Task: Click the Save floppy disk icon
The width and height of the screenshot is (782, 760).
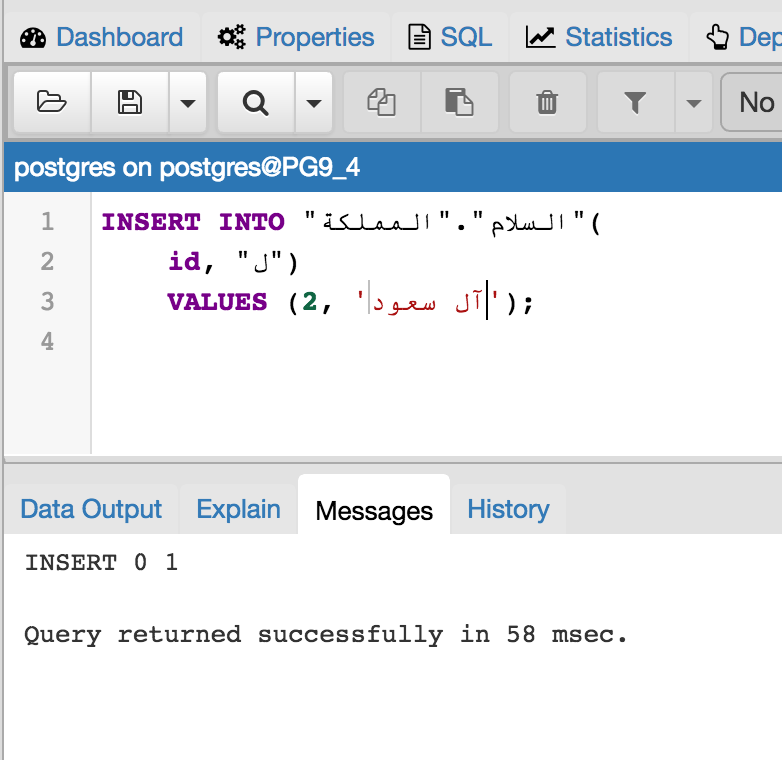Action: [x=130, y=102]
